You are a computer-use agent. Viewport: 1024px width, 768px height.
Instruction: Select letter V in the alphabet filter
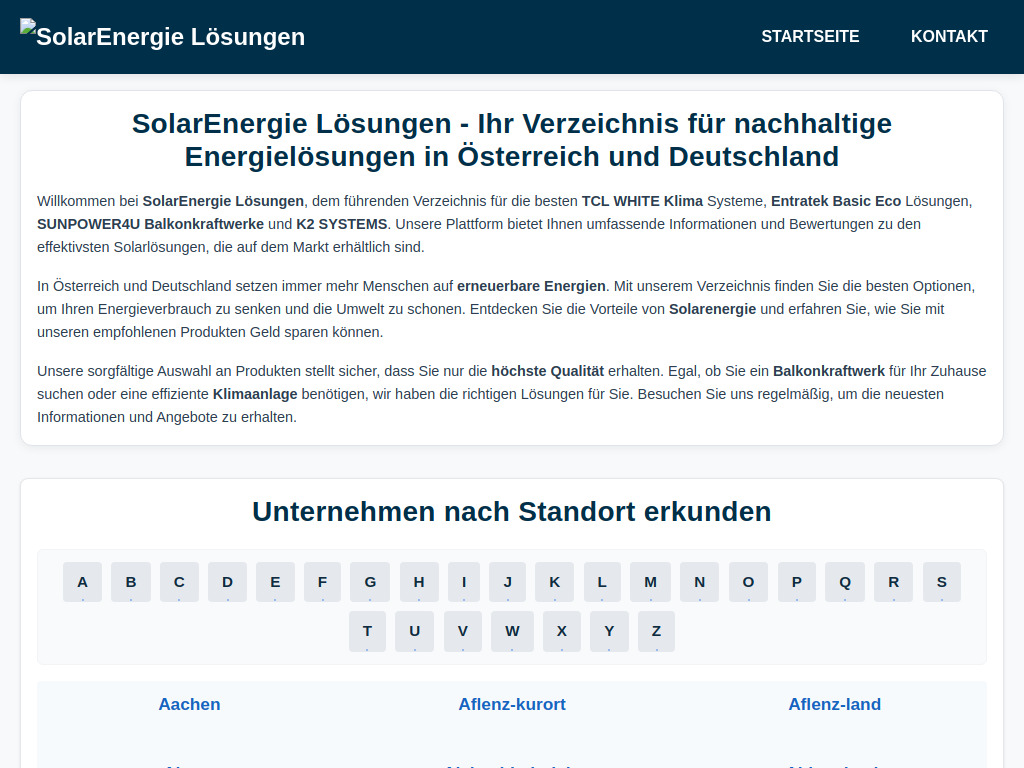pos(463,631)
